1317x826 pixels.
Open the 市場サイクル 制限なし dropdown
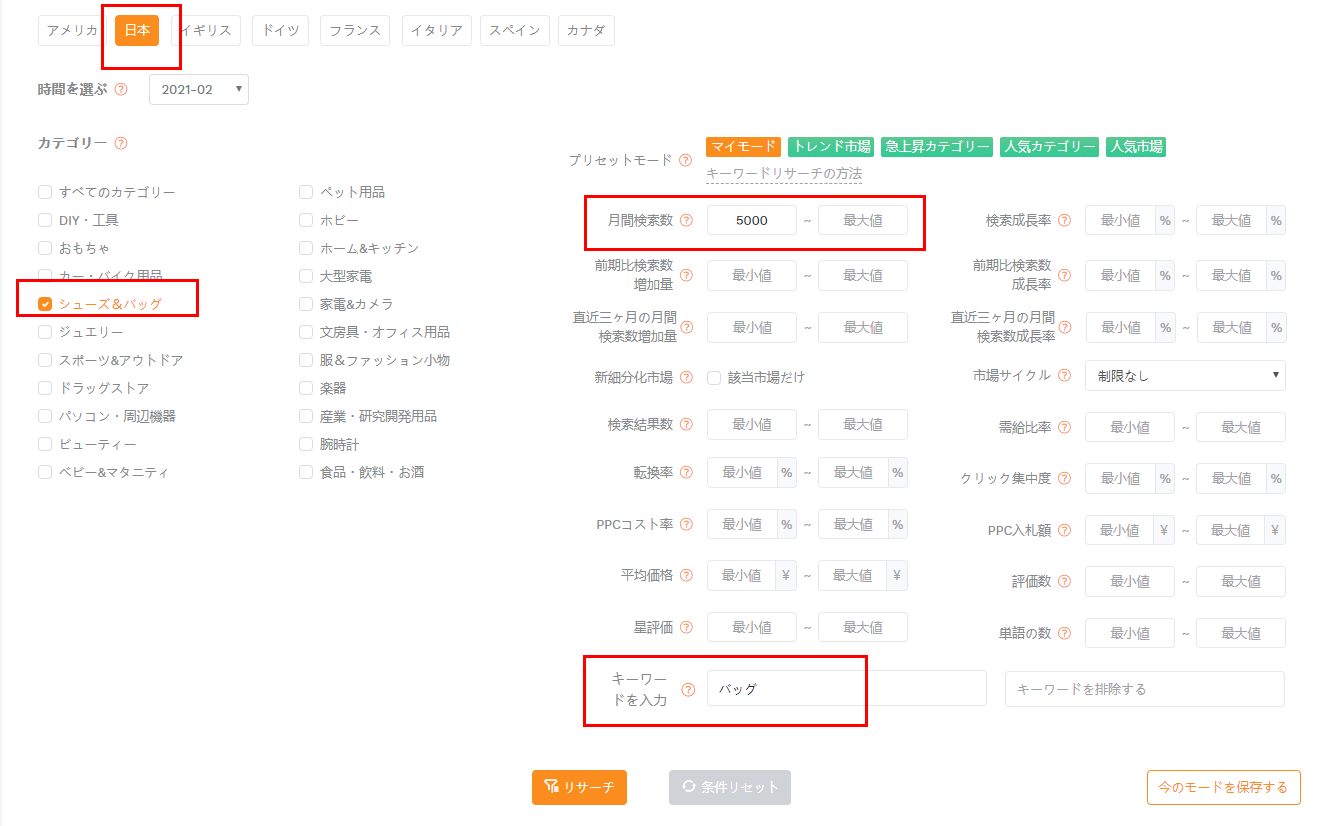(1185, 375)
